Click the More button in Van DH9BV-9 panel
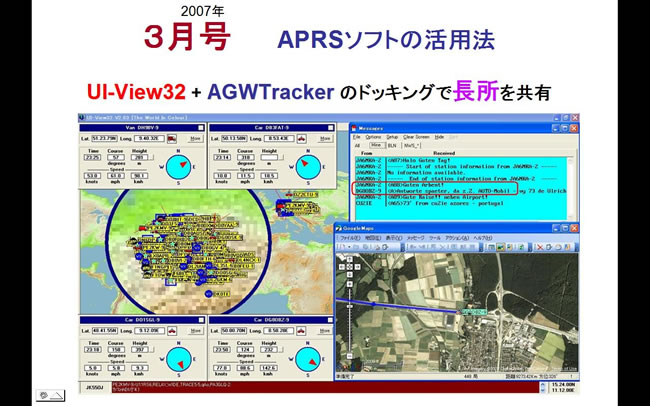Image resolution: width=650 pixels, height=406 pixels. tap(196, 139)
